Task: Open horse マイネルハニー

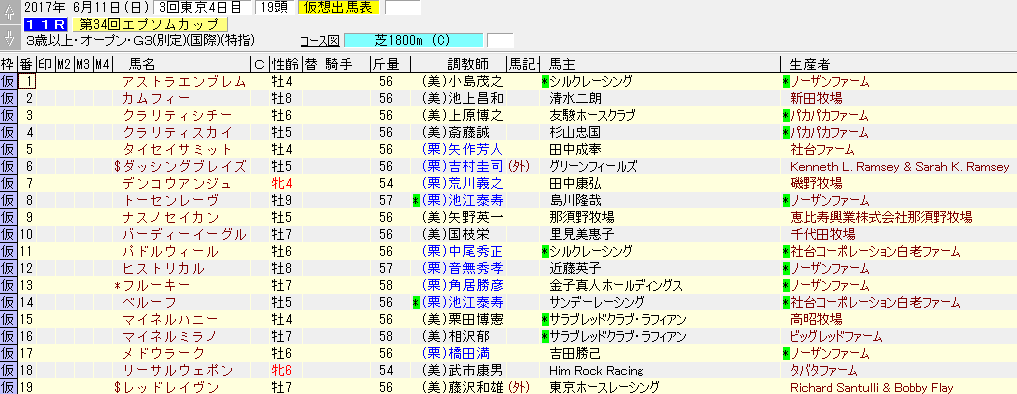Action: (170, 319)
